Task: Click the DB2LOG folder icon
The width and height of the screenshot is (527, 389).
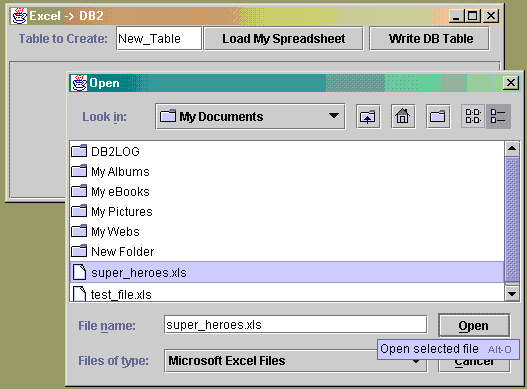Action: [x=79, y=151]
